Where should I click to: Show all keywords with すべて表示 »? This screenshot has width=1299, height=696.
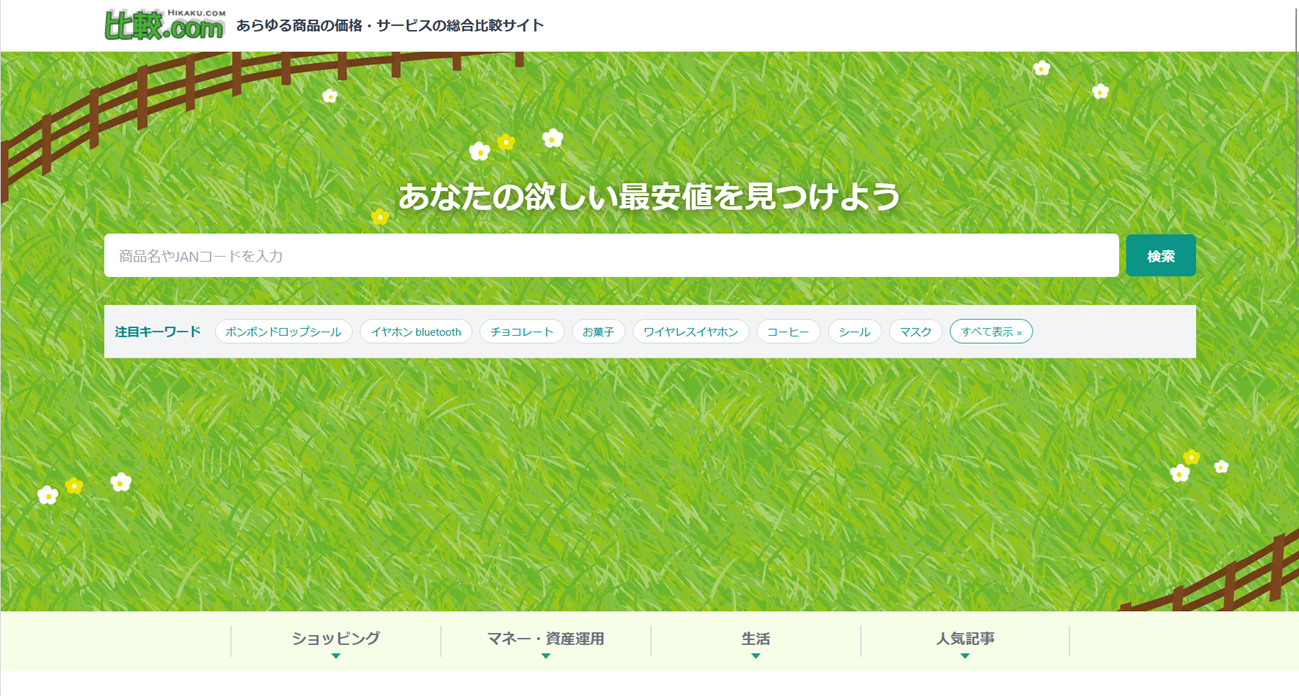(x=991, y=332)
